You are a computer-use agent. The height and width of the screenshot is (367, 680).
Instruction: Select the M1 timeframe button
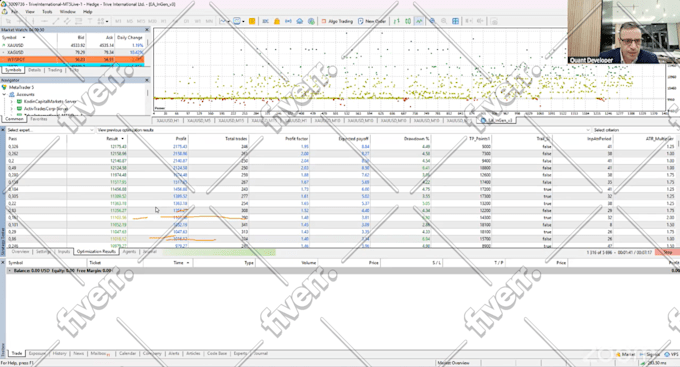click(x=118, y=21)
